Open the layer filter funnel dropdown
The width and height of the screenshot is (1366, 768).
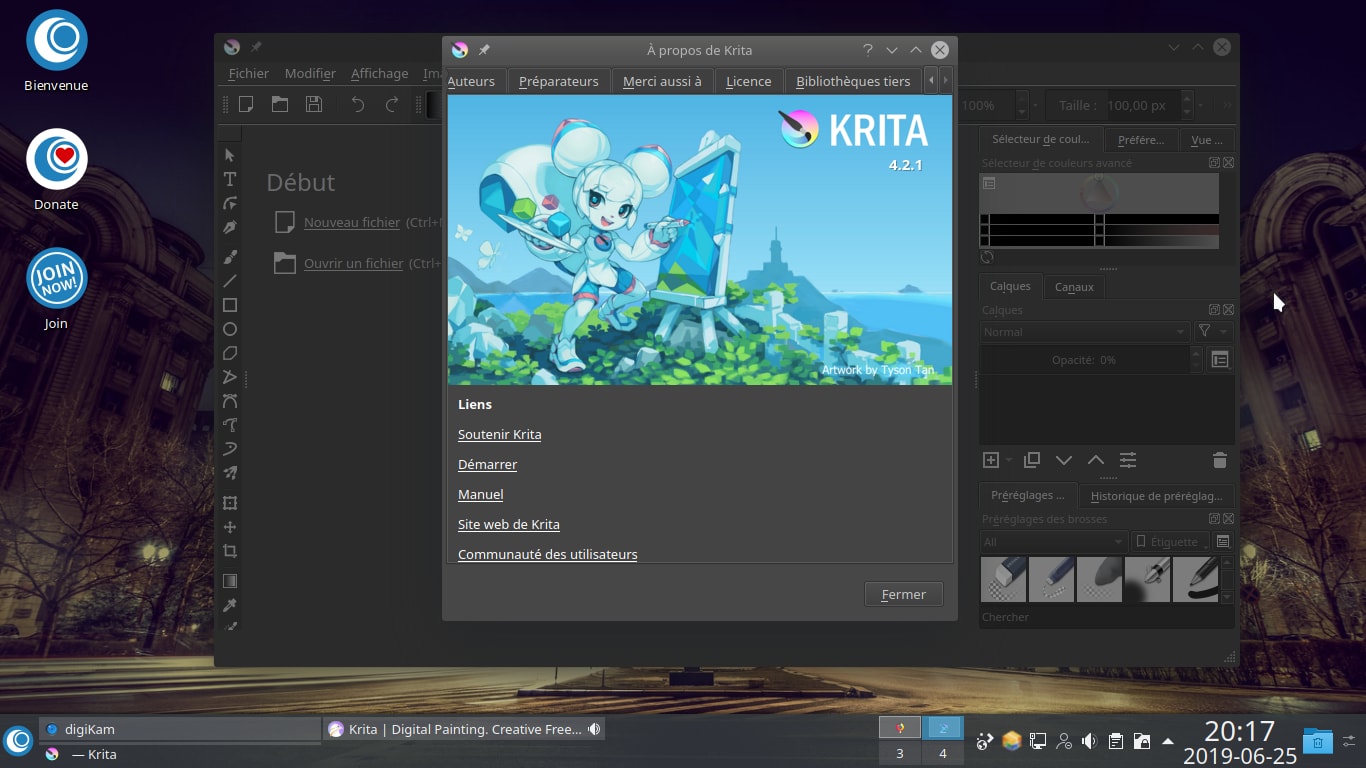pos(1212,332)
